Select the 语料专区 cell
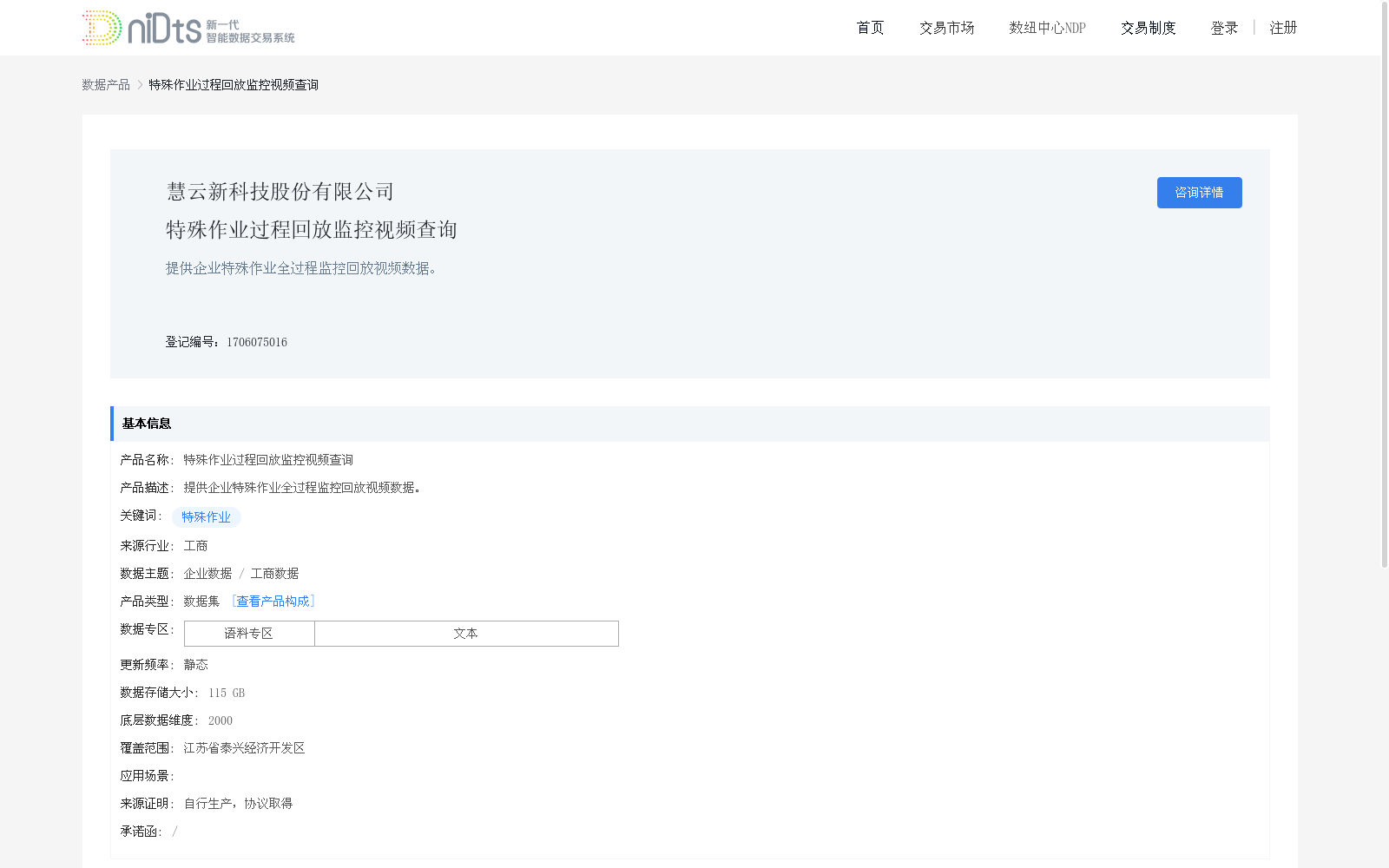 pyautogui.click(x=249, y=634)
